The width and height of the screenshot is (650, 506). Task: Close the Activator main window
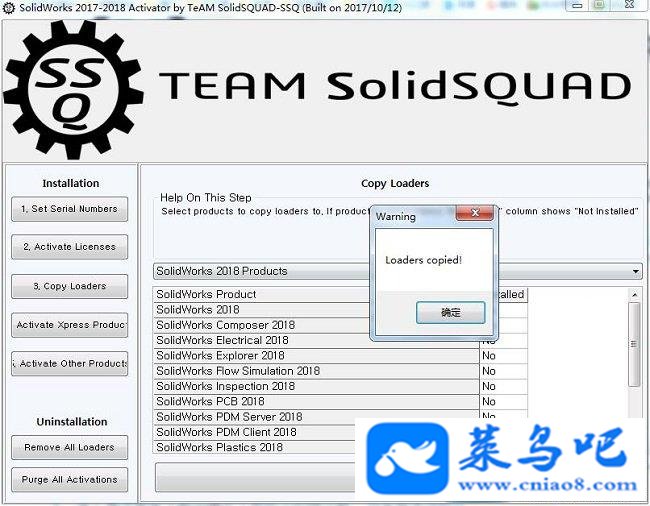point(629,5)
